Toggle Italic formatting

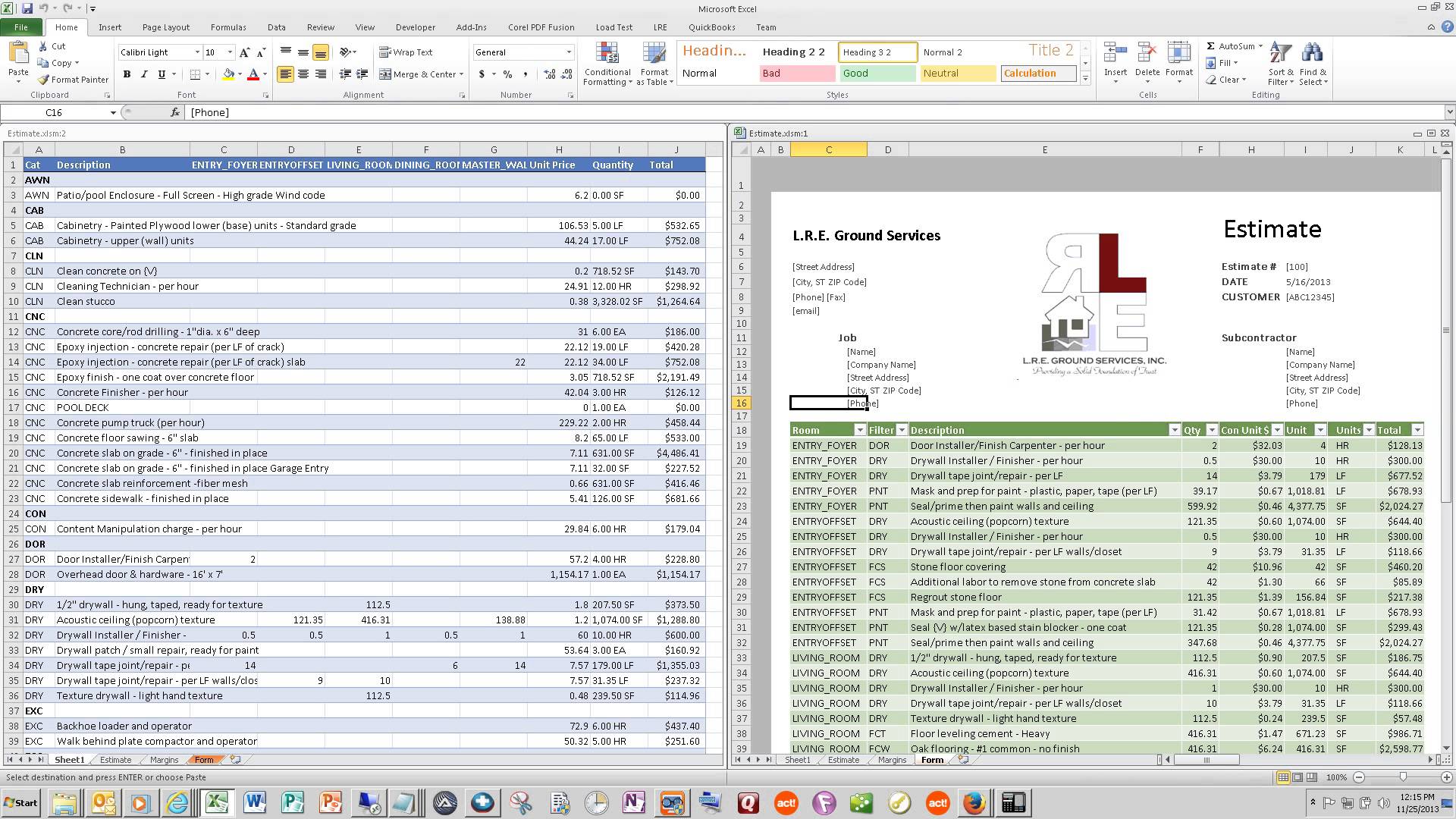tap(144, 74)
